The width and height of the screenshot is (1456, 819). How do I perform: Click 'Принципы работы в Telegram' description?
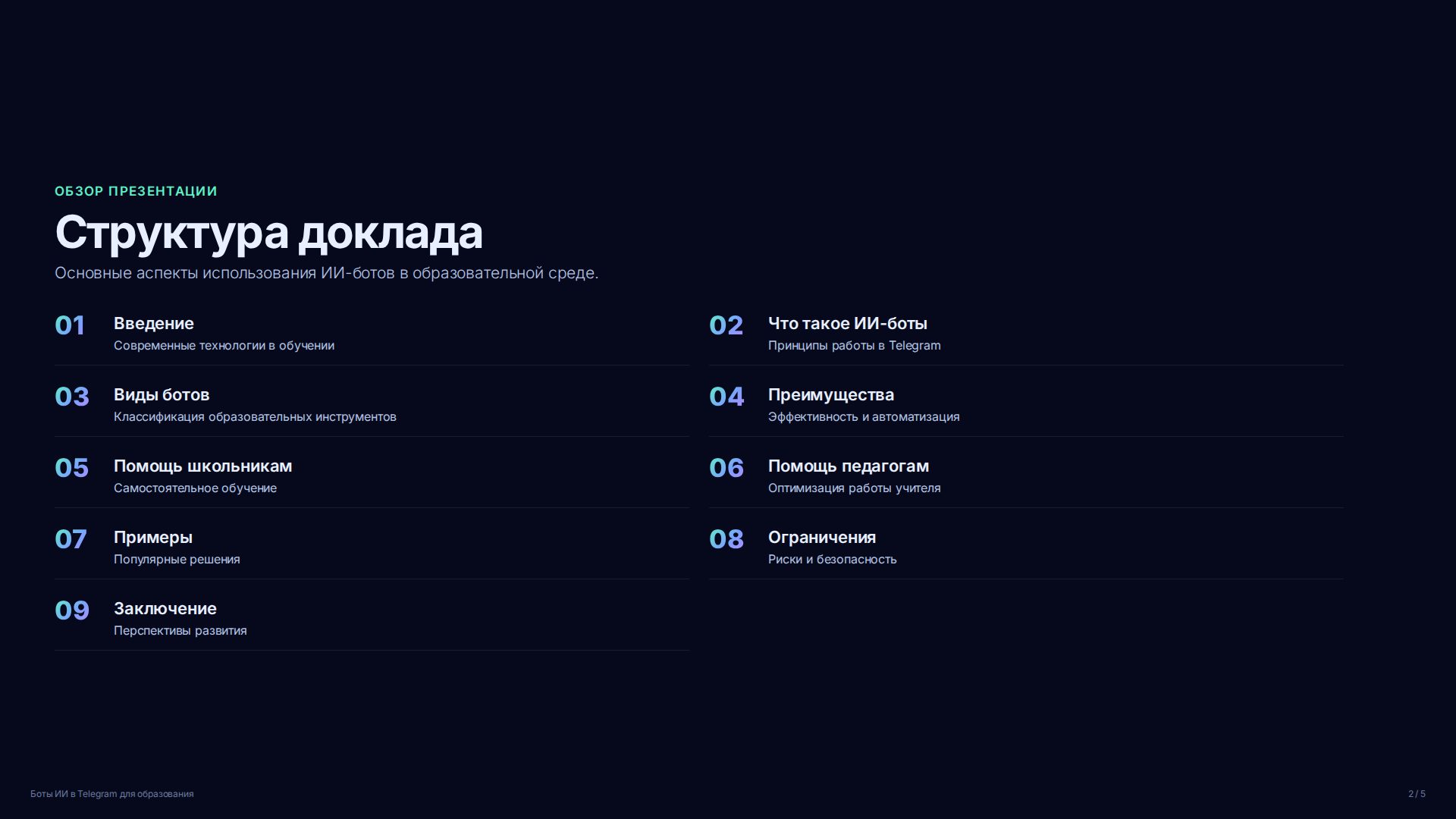pyautogui.click(x=854, y=346)
